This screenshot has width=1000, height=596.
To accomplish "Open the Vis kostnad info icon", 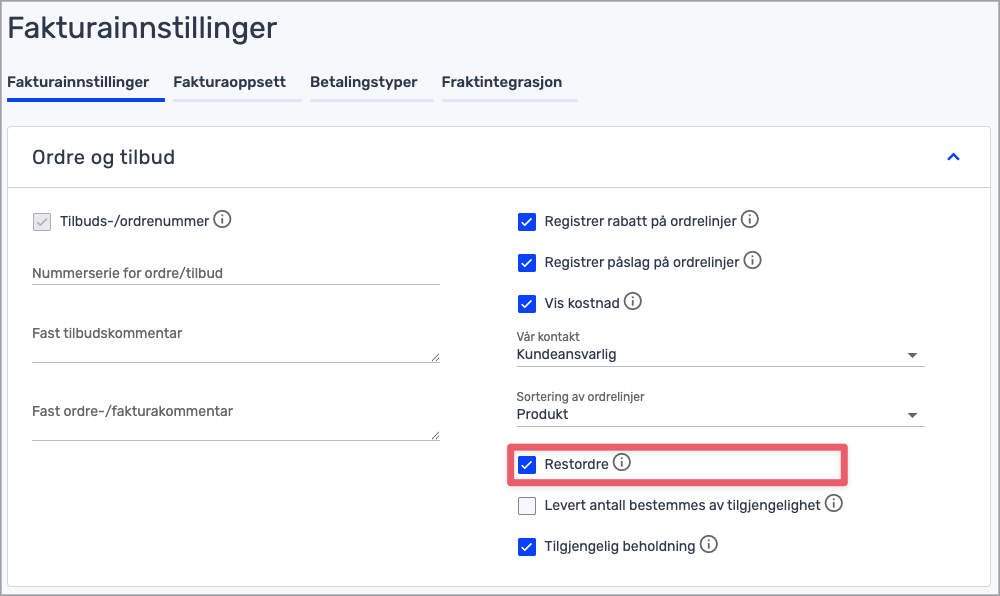I will (633, 300).
